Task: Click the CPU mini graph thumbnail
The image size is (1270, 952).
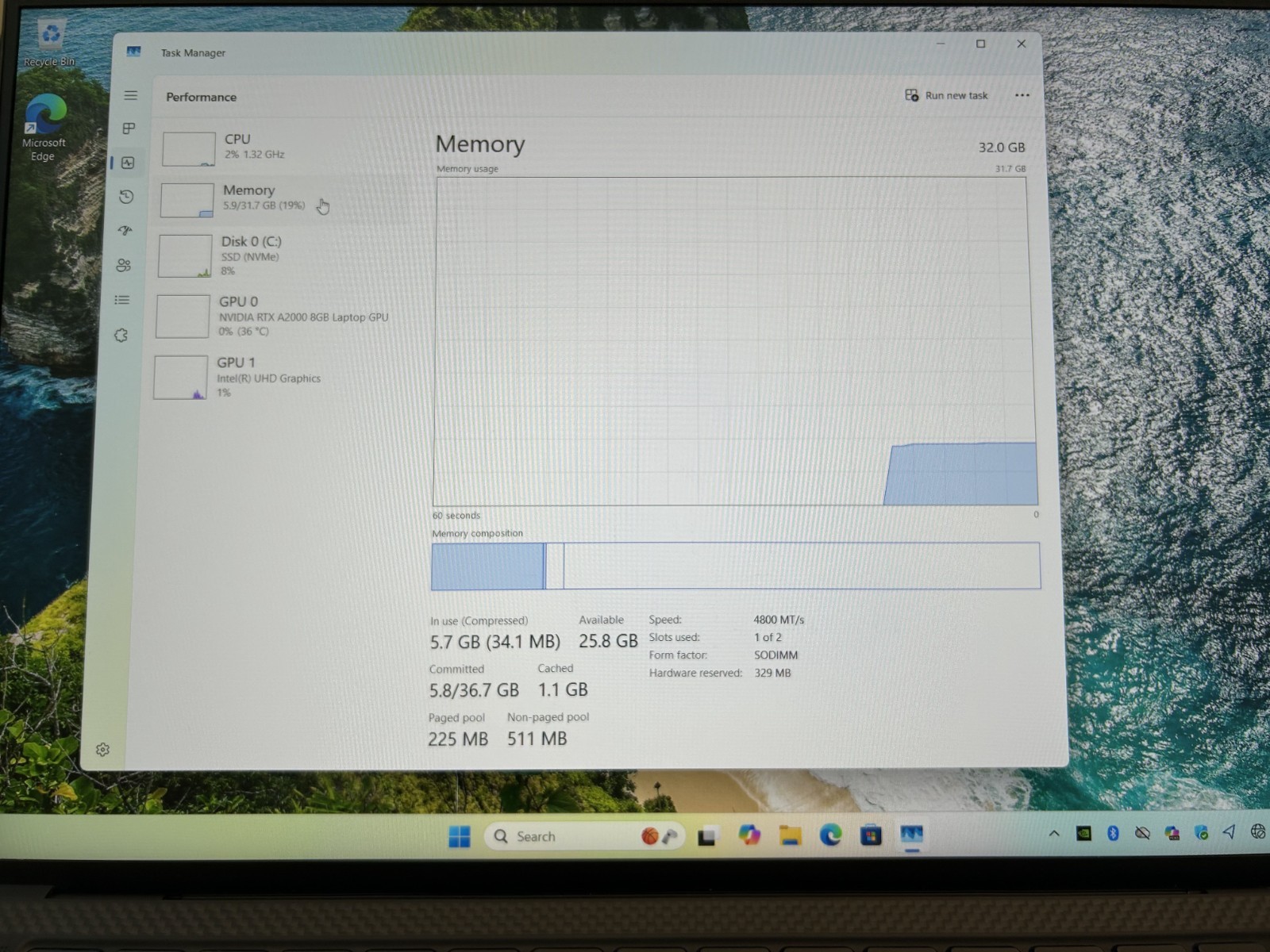Action: point(189,148)
